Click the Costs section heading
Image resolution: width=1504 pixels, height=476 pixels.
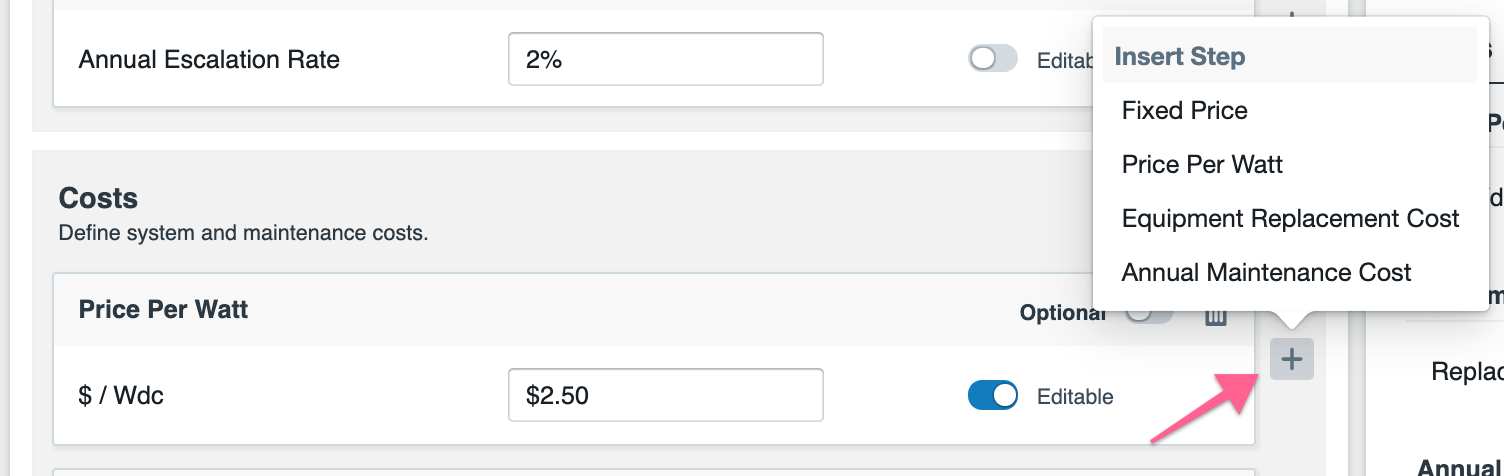[98, 197]
